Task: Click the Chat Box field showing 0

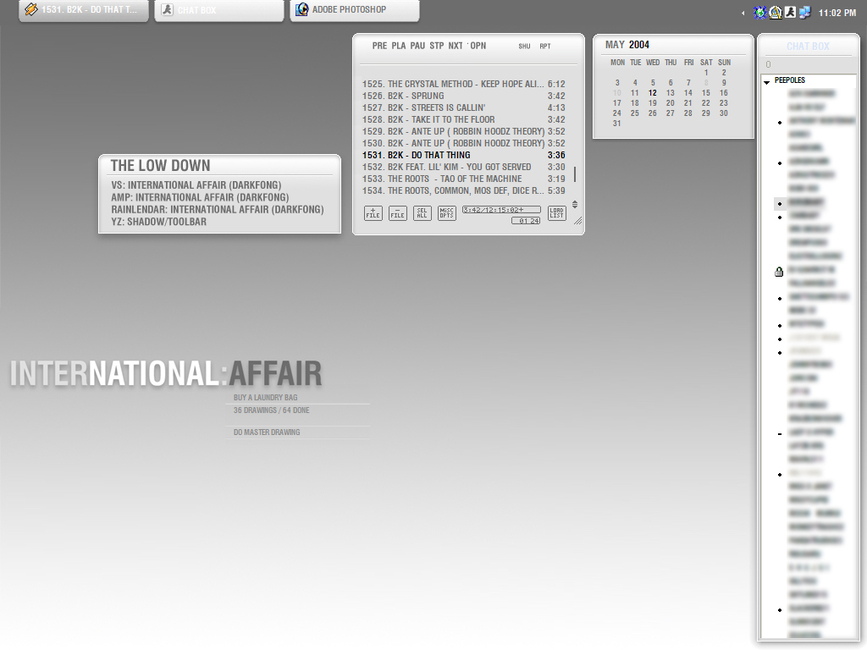Action: click(808, 65)
